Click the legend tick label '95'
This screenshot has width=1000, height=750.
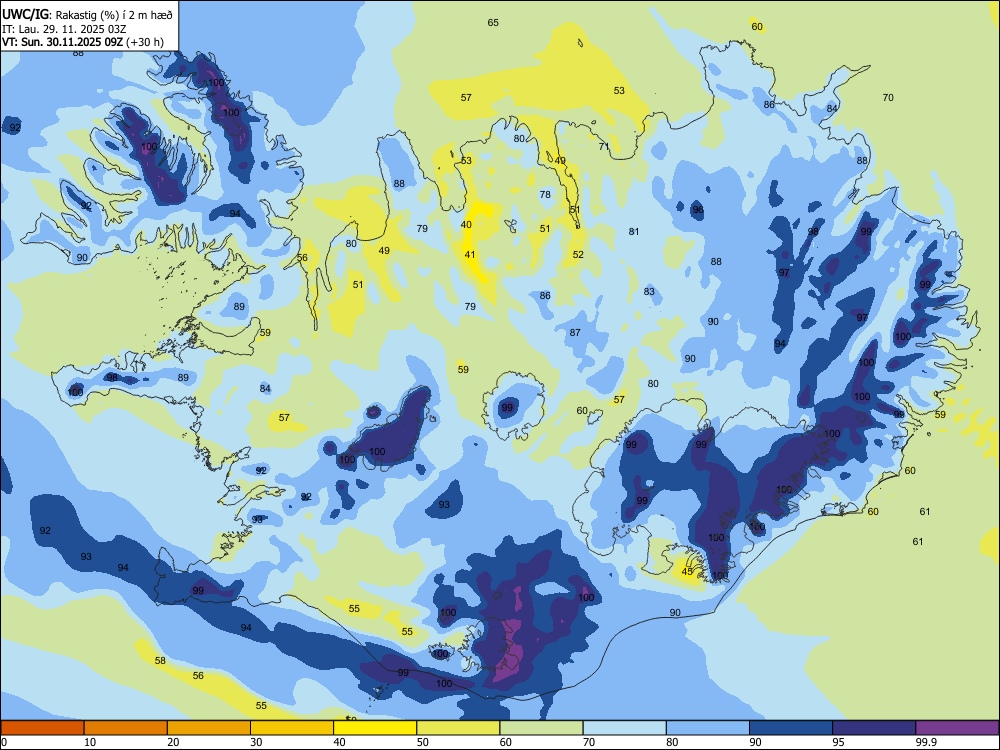(839, 742)
